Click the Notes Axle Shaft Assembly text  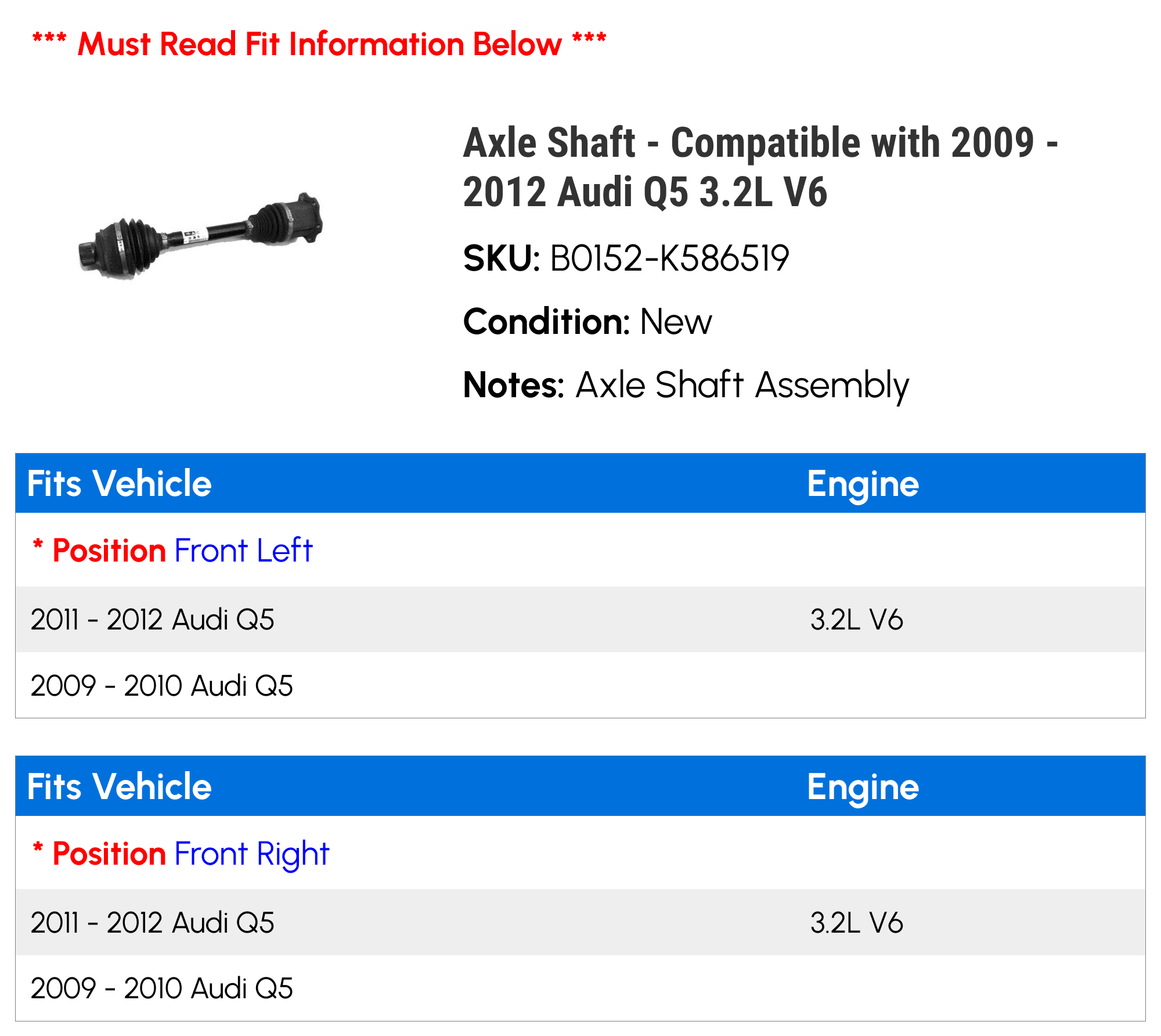686,386
